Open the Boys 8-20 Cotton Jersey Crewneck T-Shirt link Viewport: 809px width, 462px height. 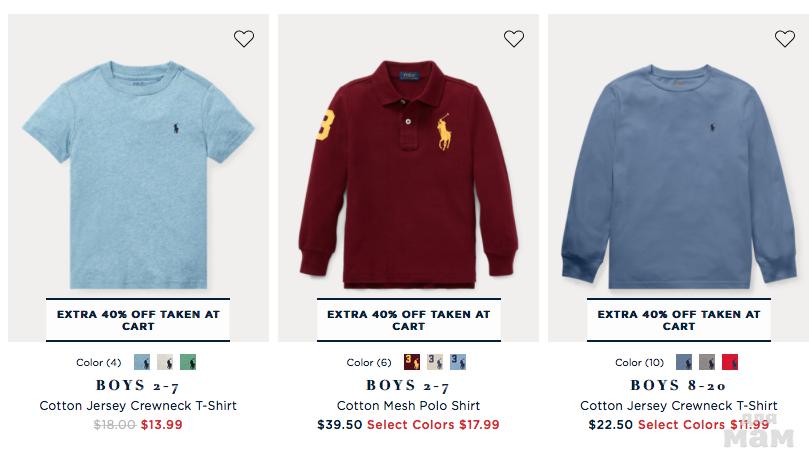[678, 406]
